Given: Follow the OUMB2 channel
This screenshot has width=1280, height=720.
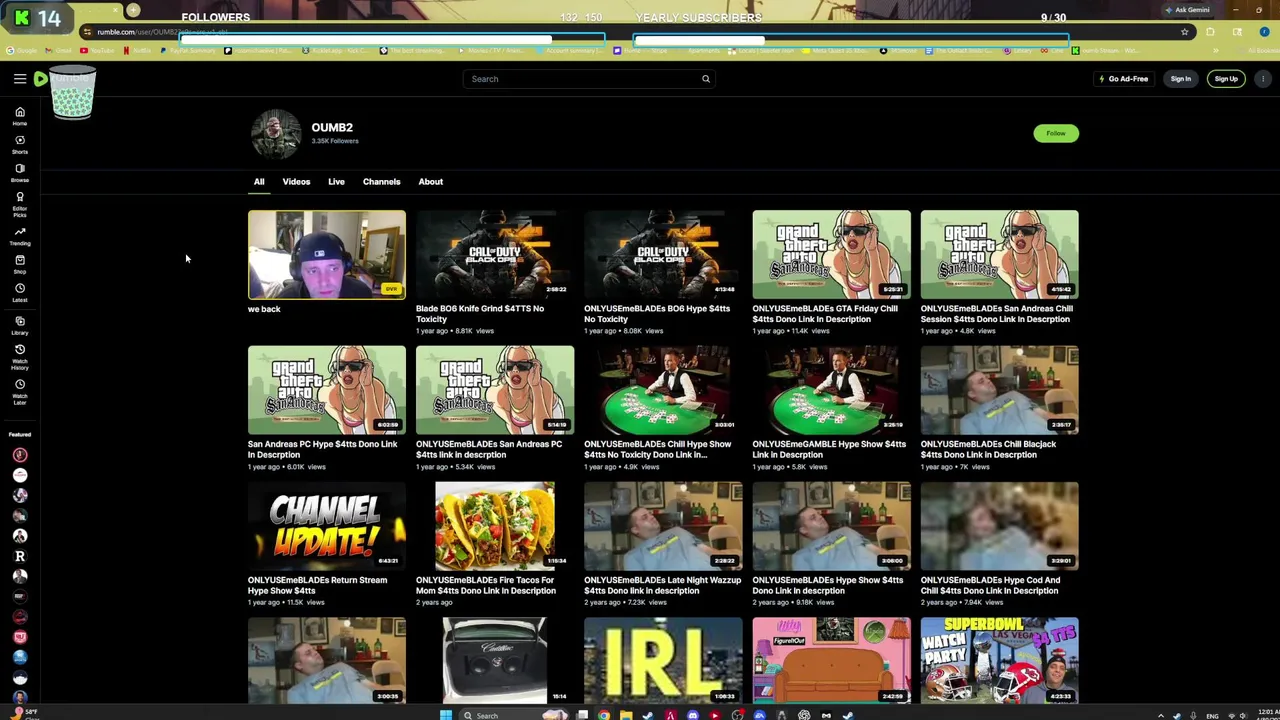Looking at the screenshot, I should coord(1055,133).
